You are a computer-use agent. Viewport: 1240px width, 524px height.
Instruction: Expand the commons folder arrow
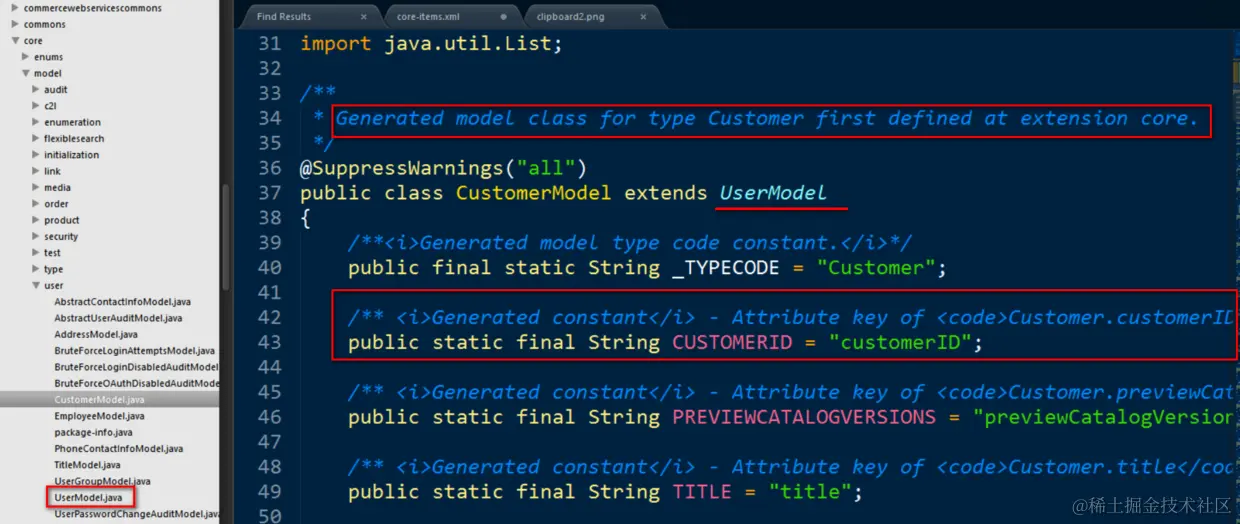coord(14,24)
